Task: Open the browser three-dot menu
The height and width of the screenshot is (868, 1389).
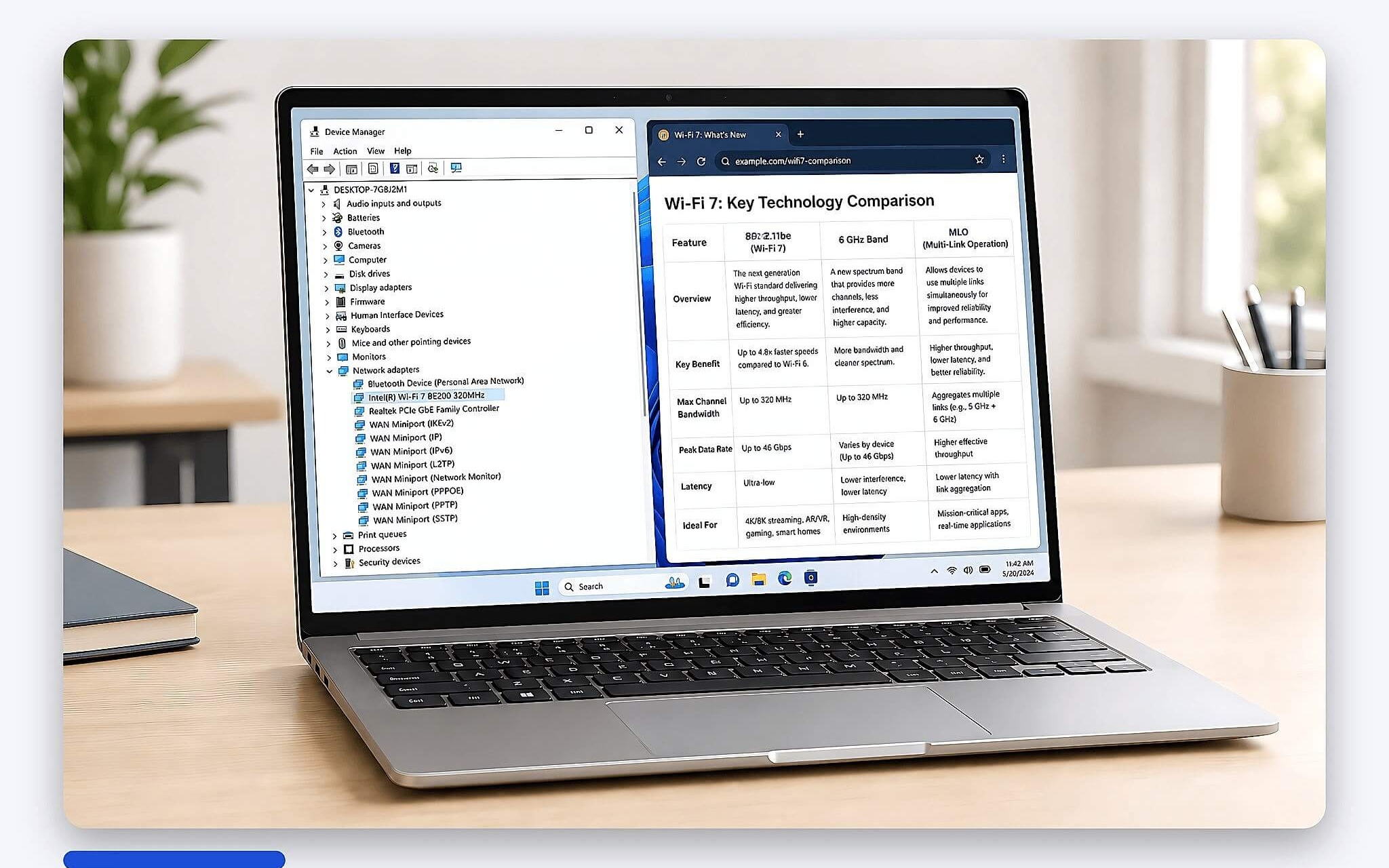Action: [1003, 159]
